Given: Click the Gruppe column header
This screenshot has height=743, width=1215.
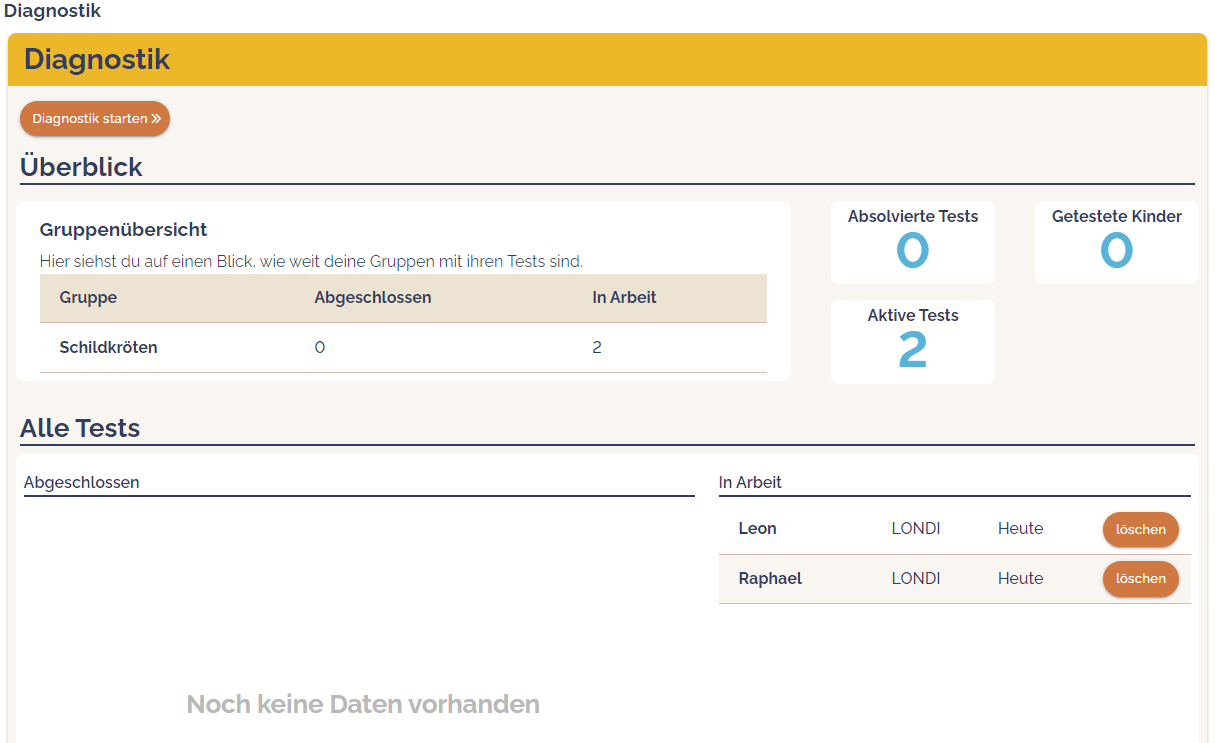Looking at the screenshot, I should point(88,298).
